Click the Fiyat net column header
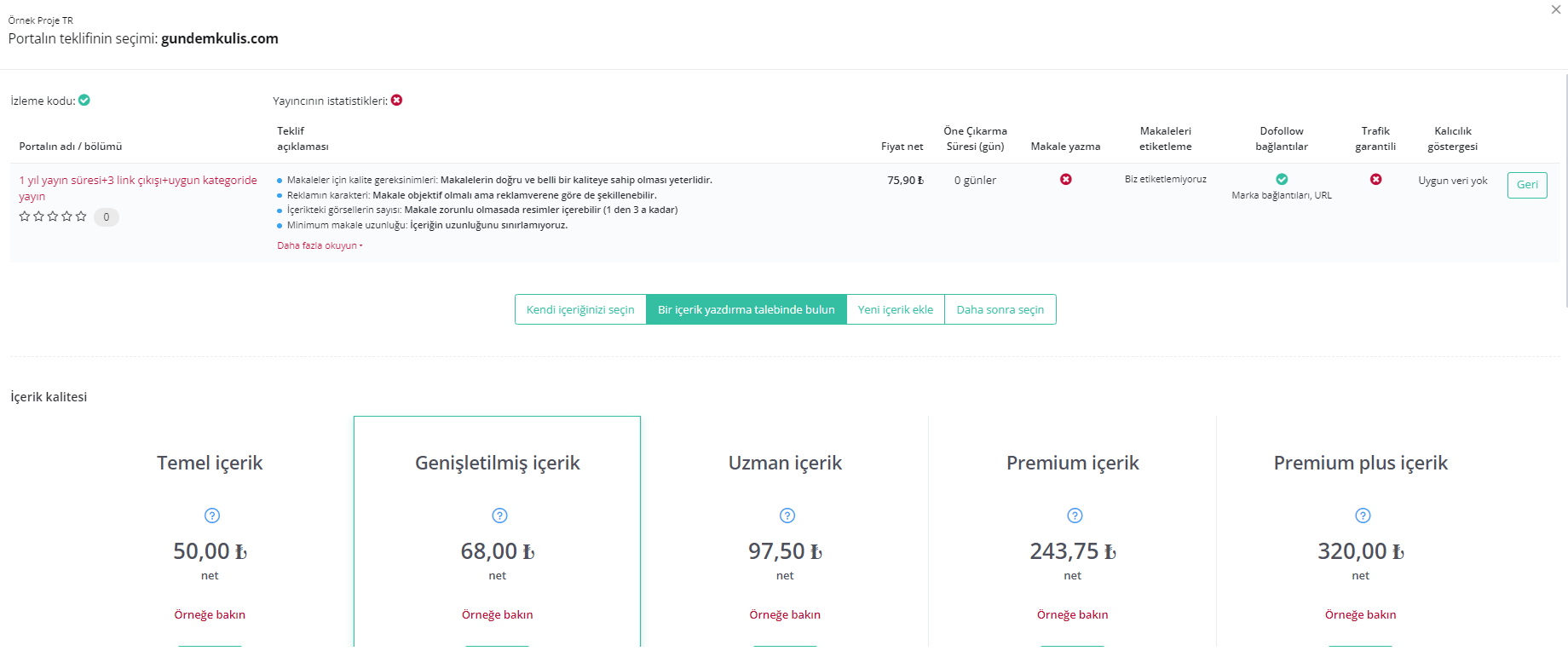Viewport: 1568px width, 651px height. pyautogui.click(x=902, y=147)
